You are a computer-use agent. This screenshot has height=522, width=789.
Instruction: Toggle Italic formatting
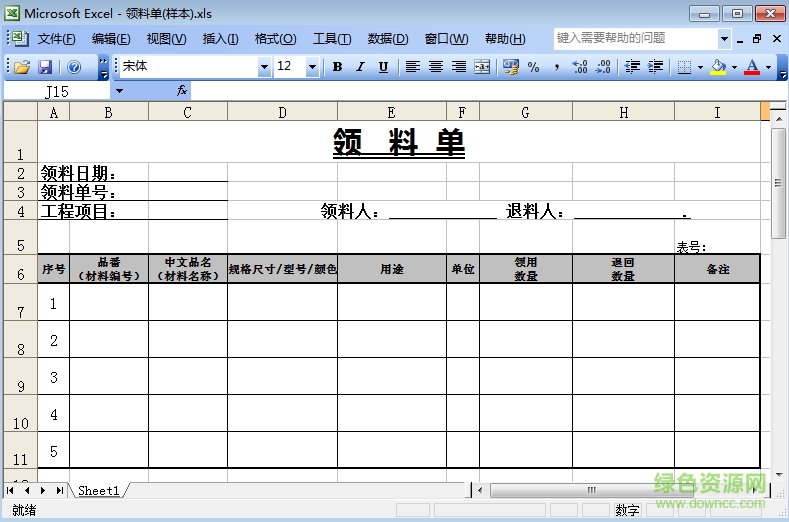click(360, 66)
